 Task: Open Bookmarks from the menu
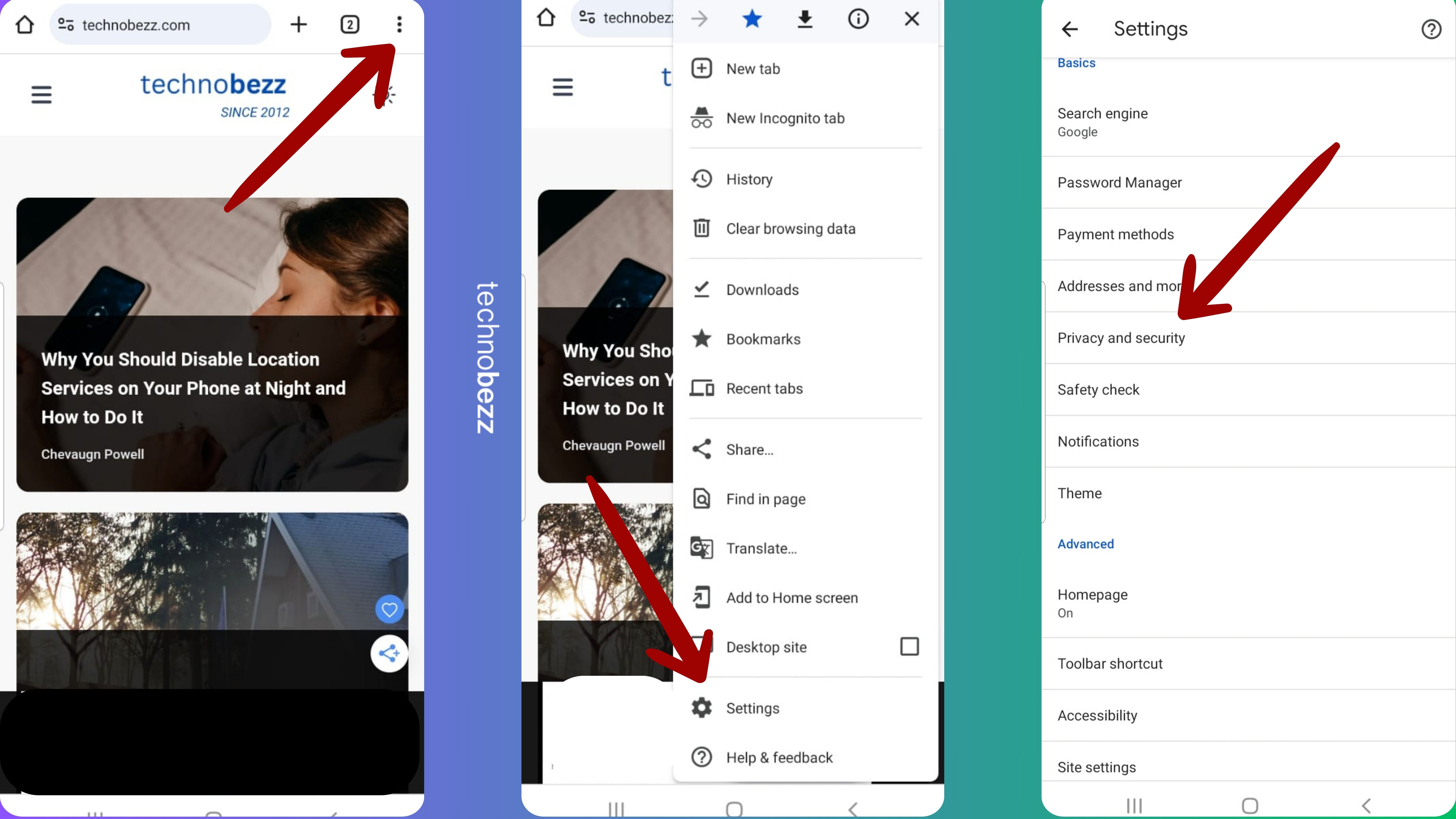(x=805, y=339)
